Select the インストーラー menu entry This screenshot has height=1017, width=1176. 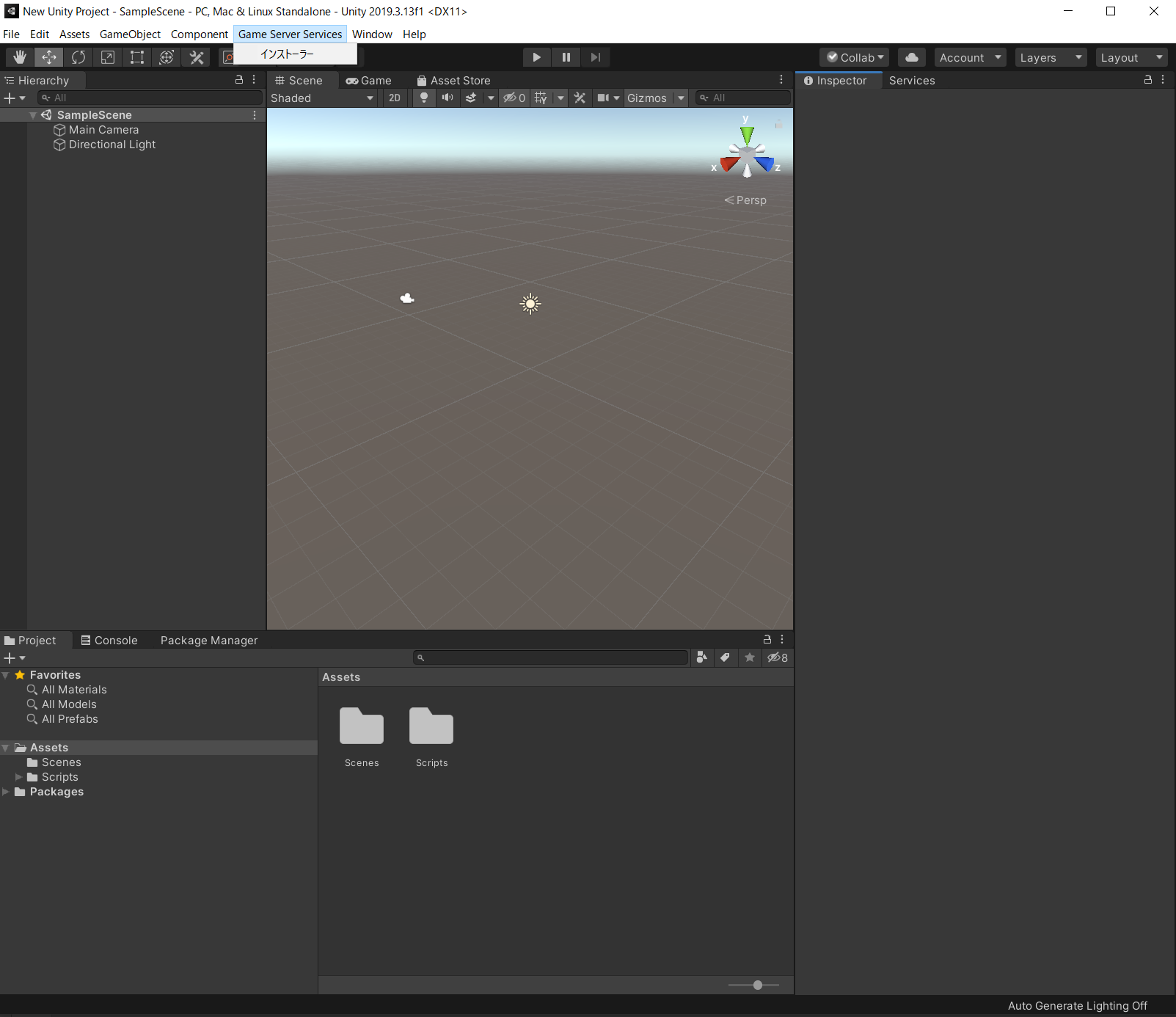pos(295,54)
